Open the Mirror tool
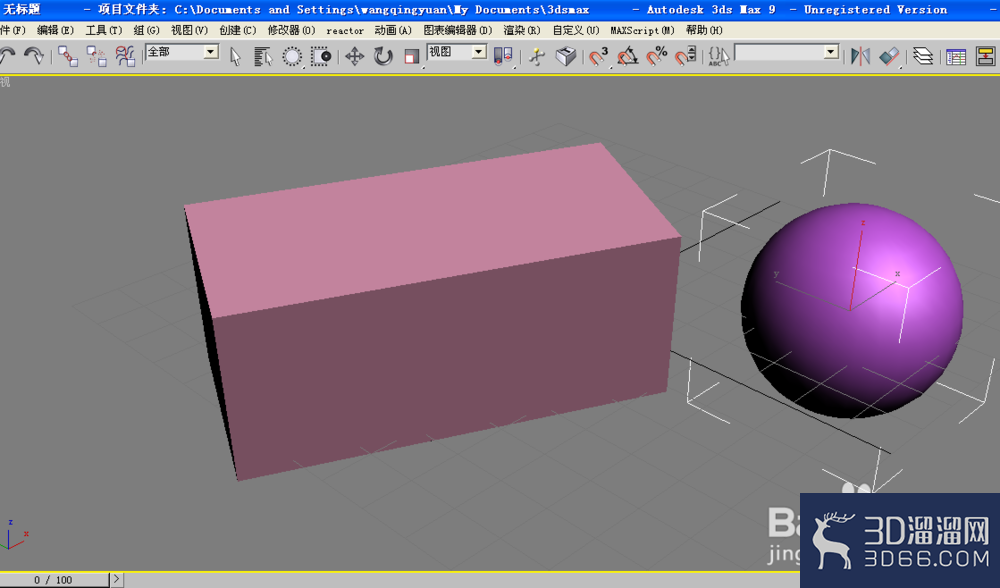Viewport: 1000px width, 588px height. click(860, 57)
